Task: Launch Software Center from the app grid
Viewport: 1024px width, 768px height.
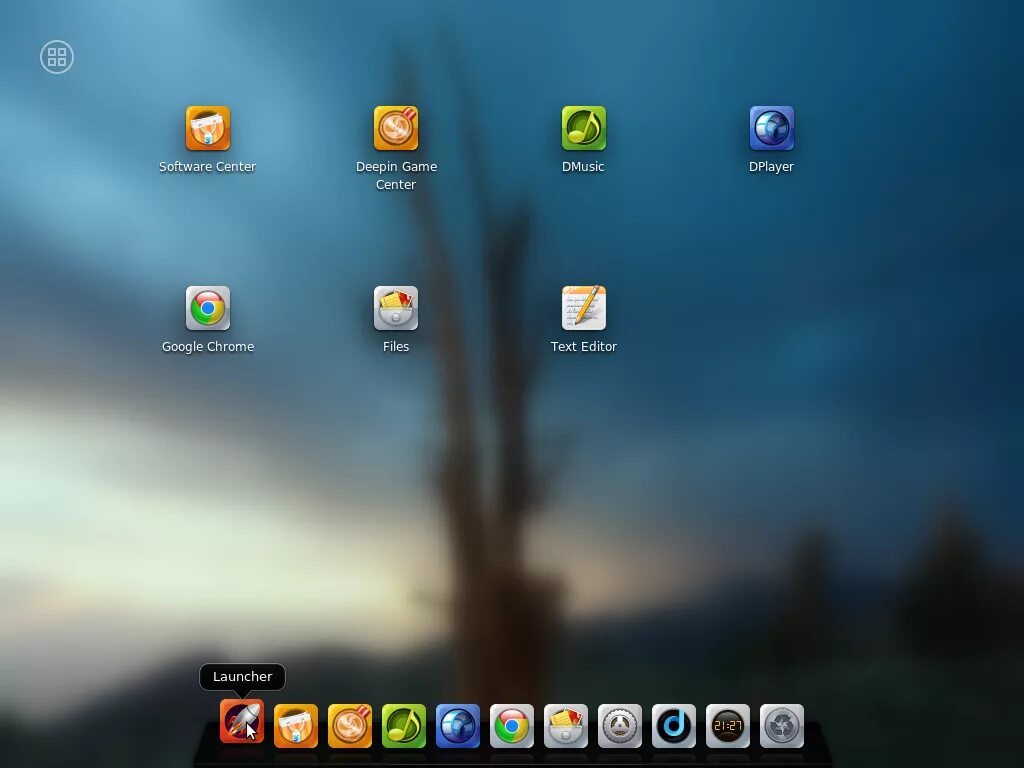Action: [208, 128]
